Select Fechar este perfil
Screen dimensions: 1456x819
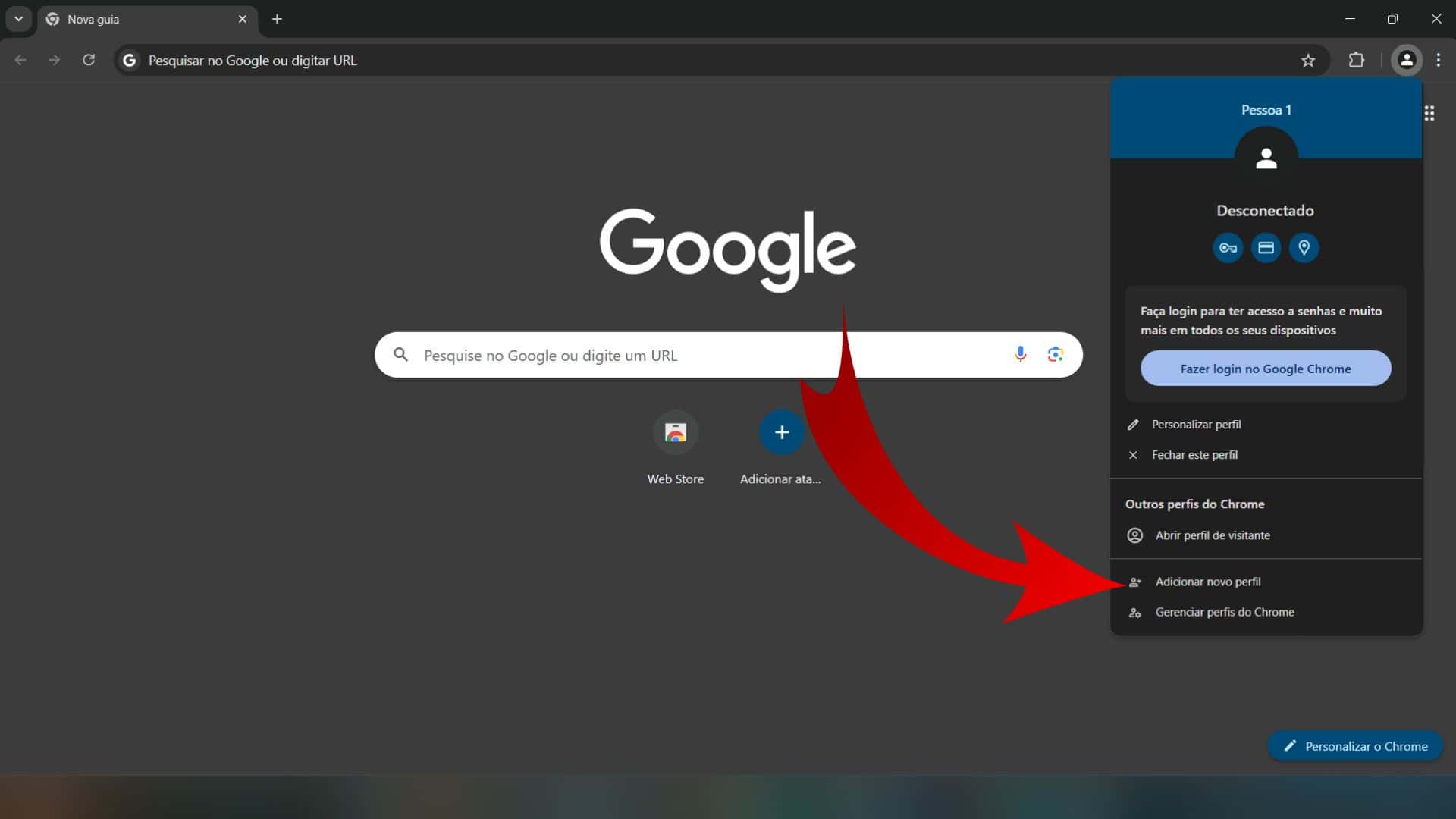[x=1266, y=455]
